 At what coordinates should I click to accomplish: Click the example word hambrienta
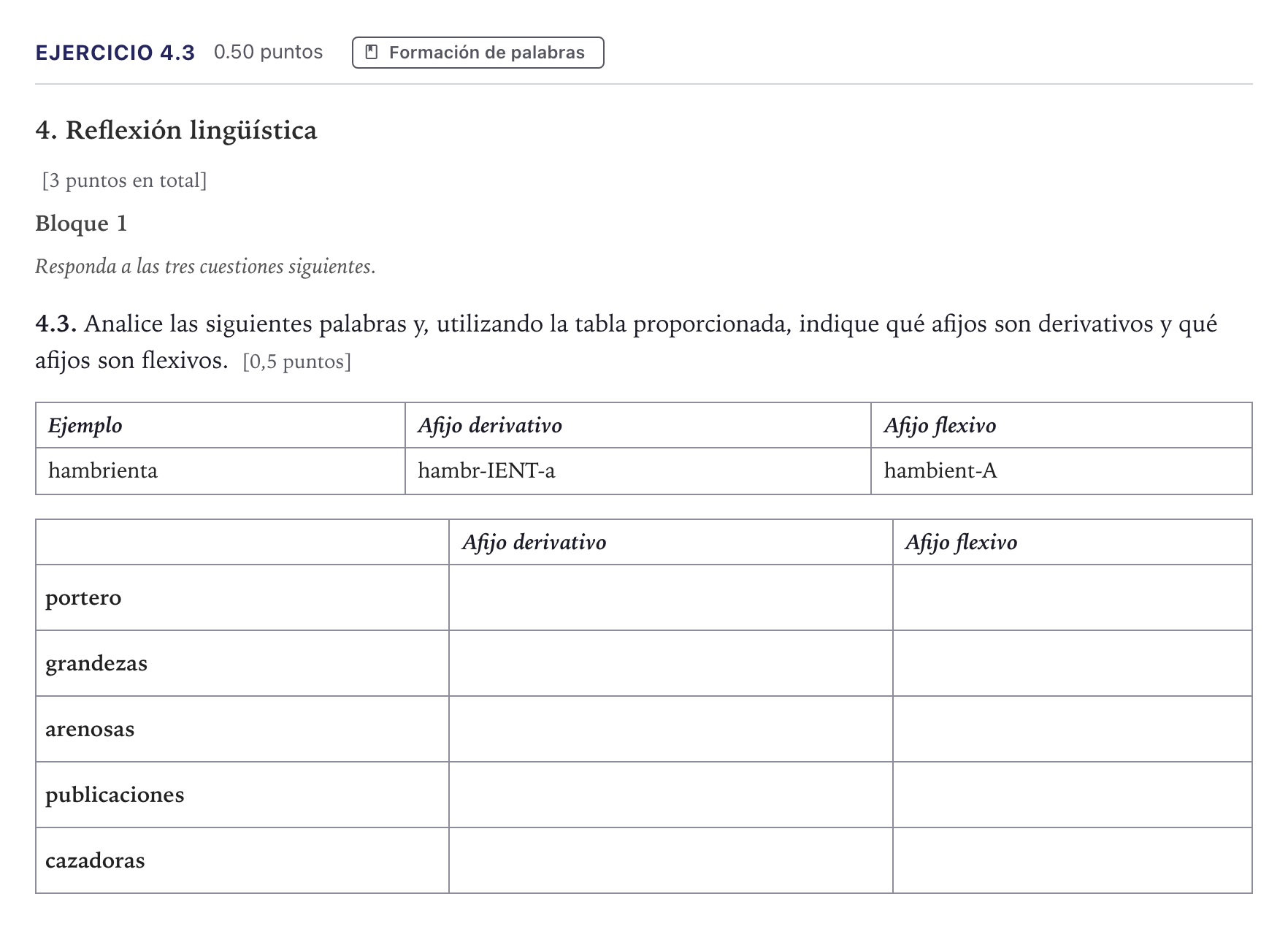[103, 470]
